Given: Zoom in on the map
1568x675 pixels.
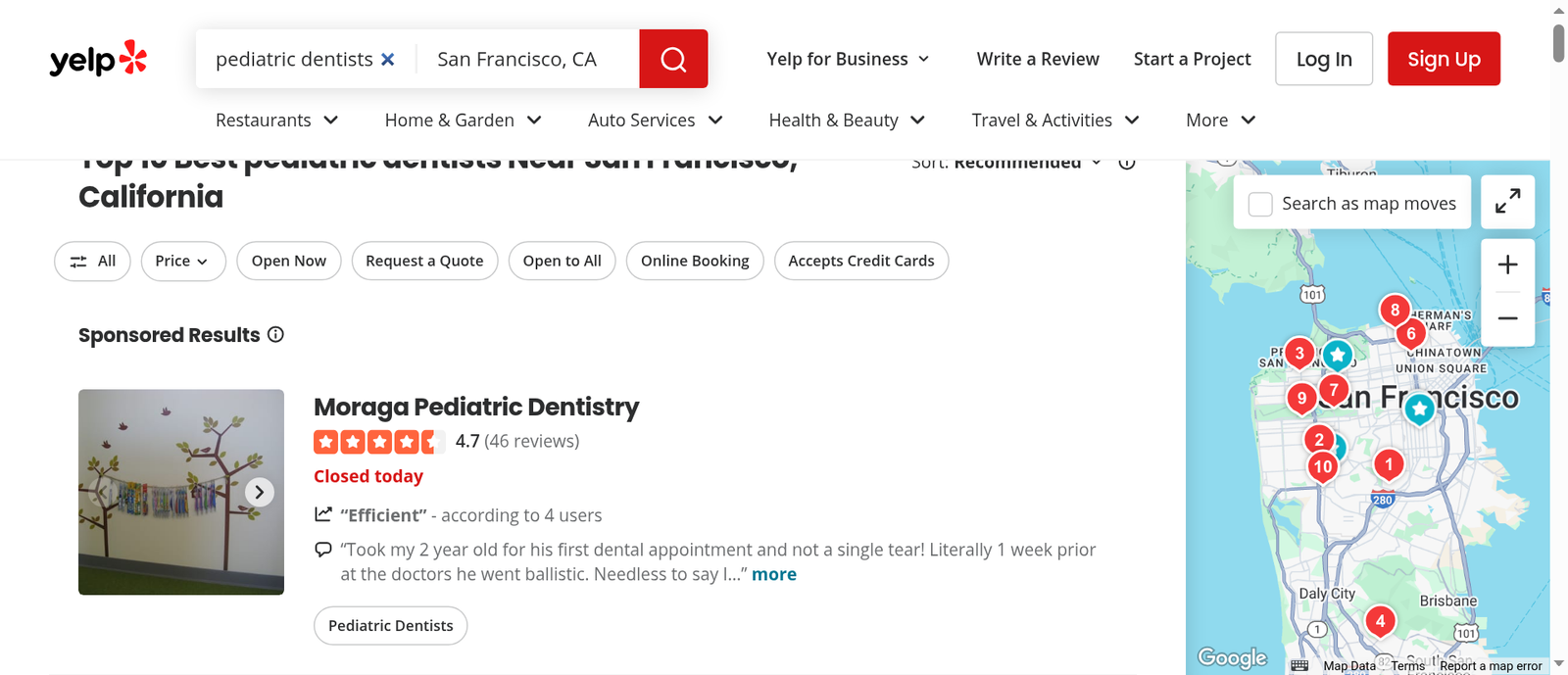Looking at the screenshot, I should (1507, 265).
